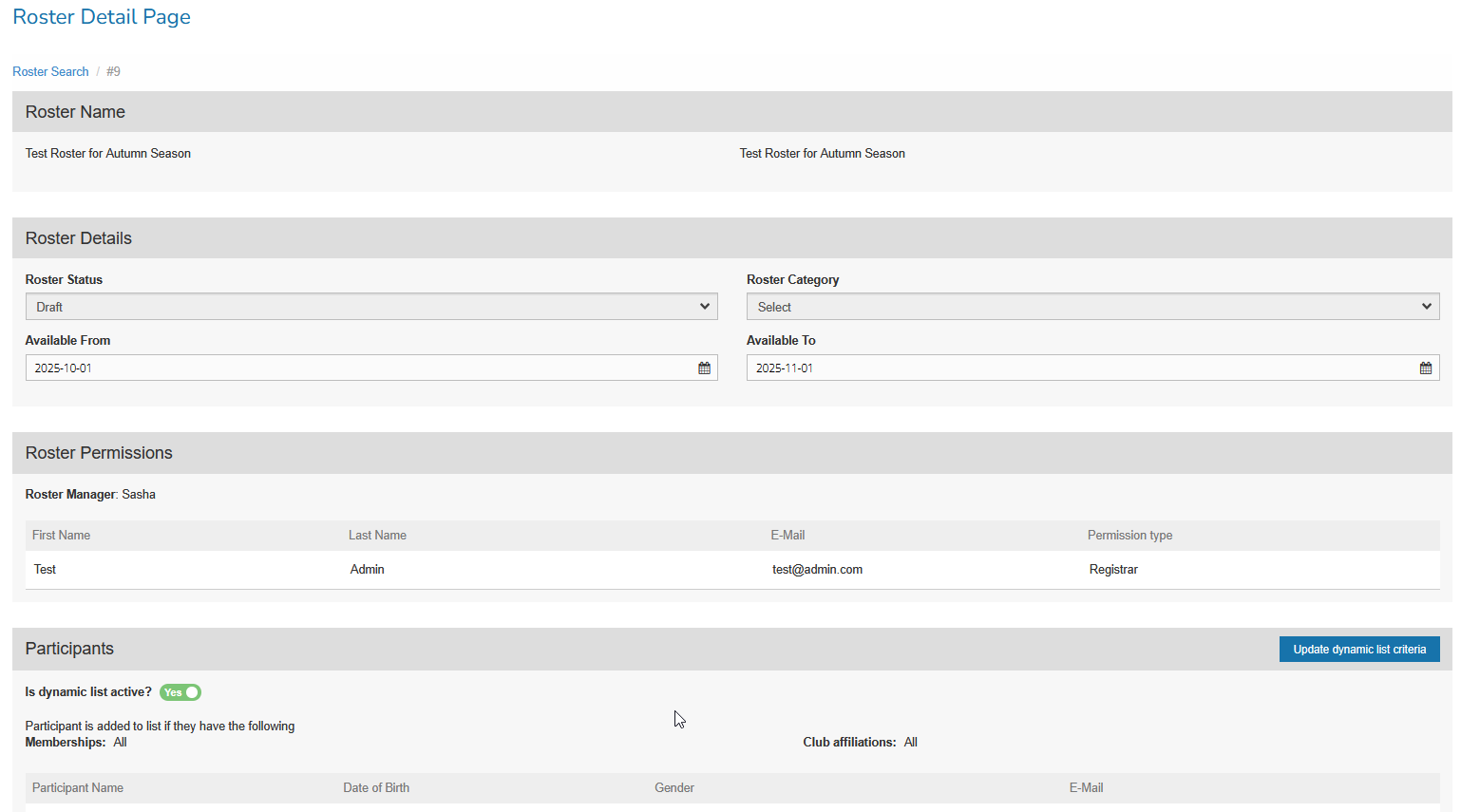The image size is (1461, 812).
Task: Select the test@admin.com email cell
Action: click(x=817, y=570)
